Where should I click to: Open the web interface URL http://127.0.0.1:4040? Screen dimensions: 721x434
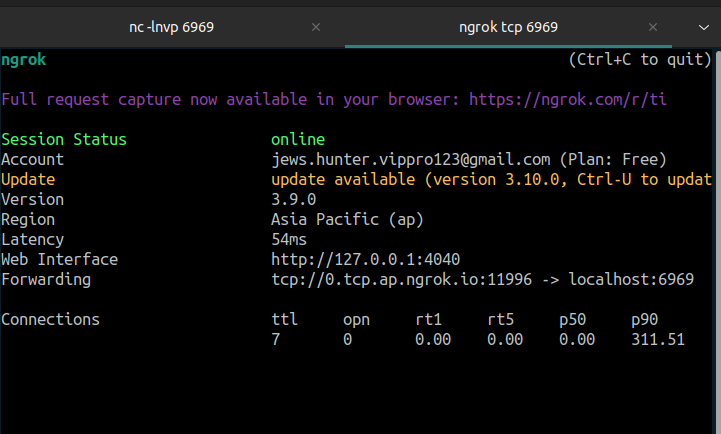(365, 259)
